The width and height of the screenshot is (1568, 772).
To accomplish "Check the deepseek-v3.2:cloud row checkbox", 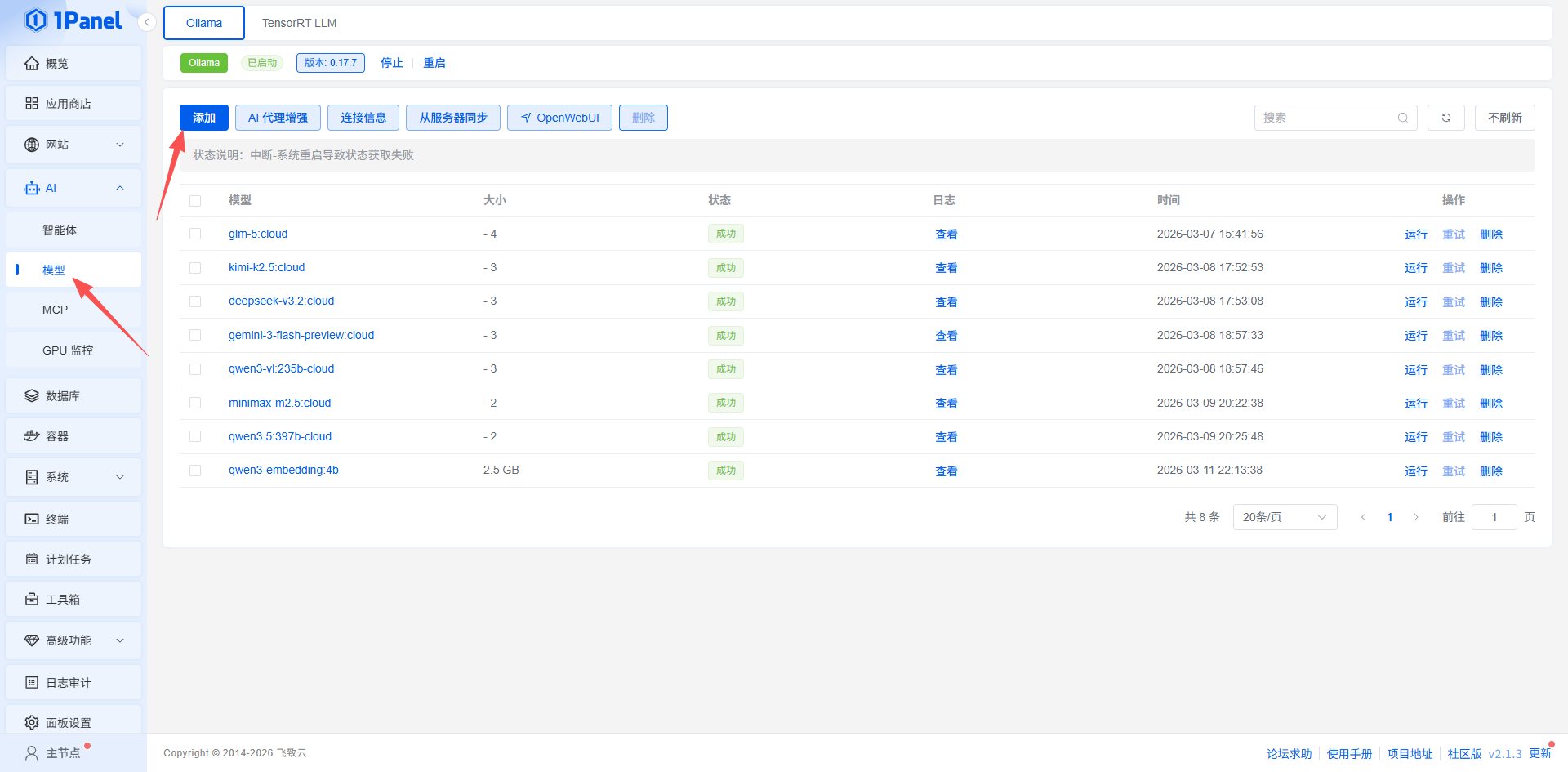I will point(195,301).
